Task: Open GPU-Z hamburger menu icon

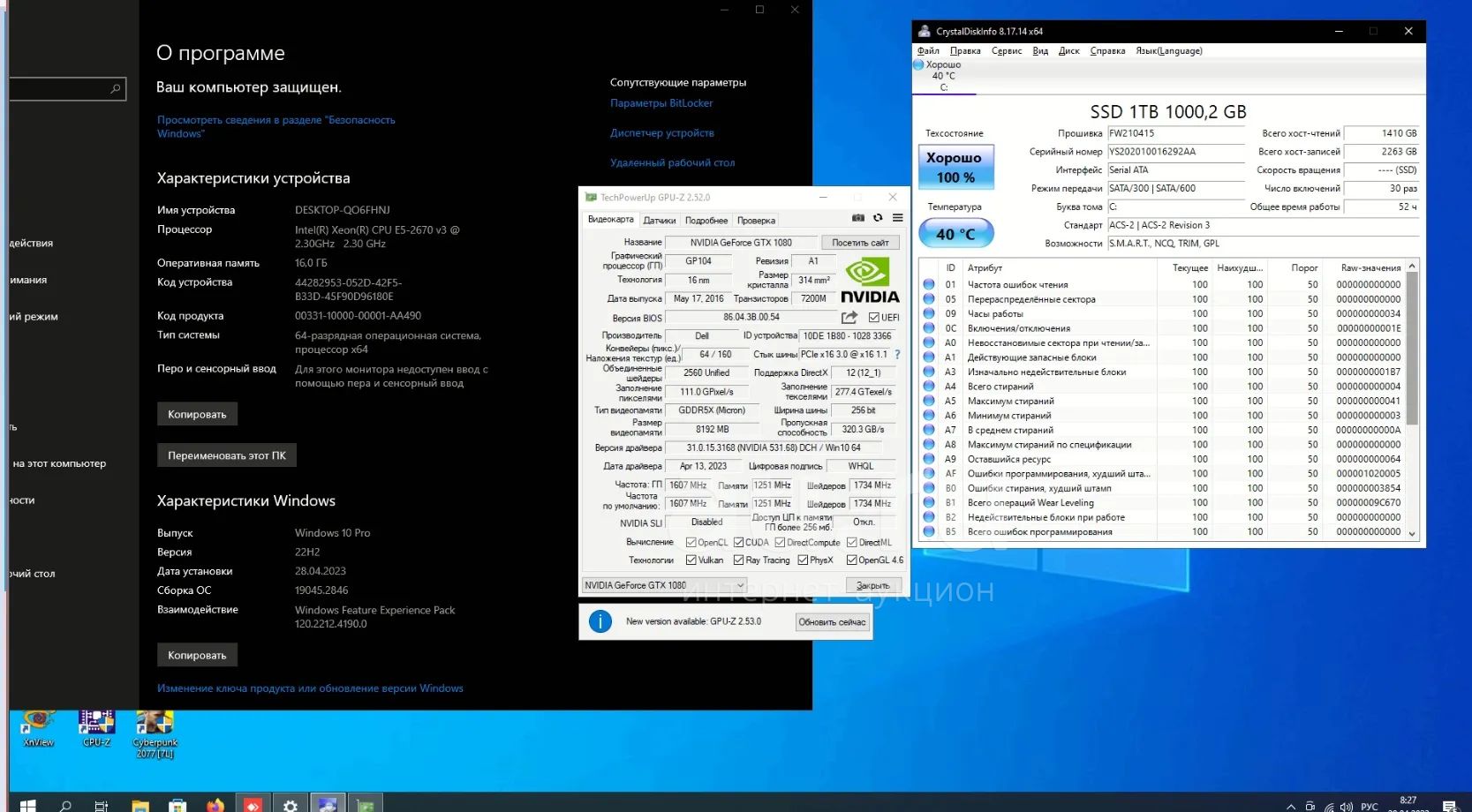Action: 897,218
